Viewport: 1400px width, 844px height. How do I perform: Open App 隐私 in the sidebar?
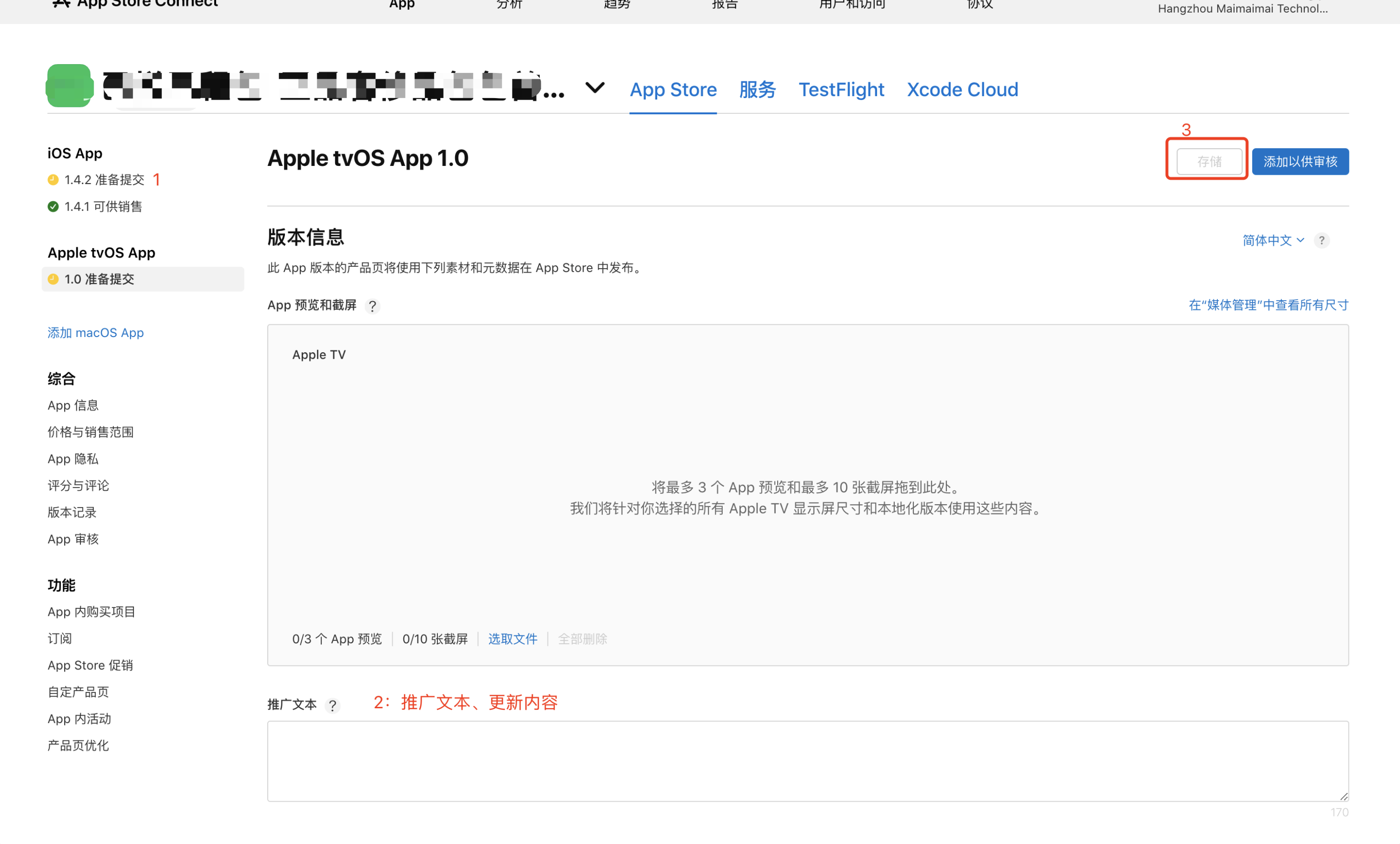pyautogui.click(x=73, y=458)
